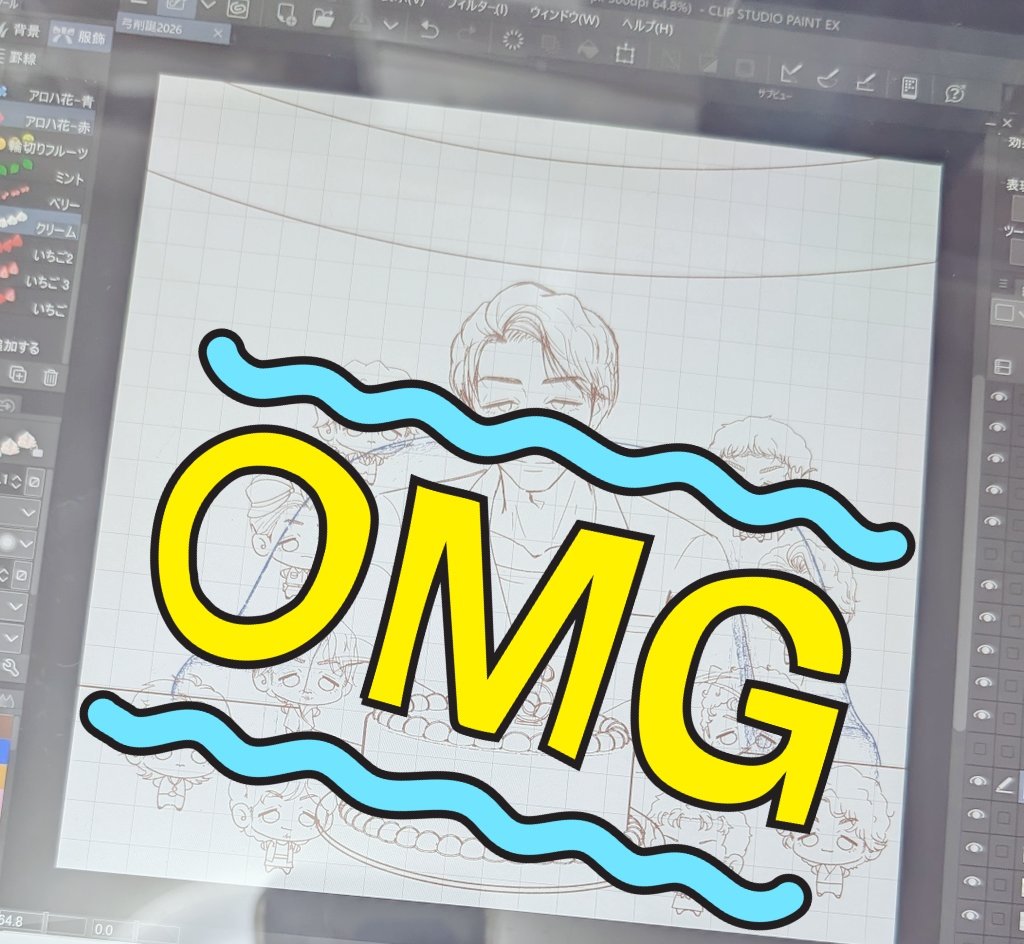Expand the chevron dropdown left of the Undo icon
The image size is (1024, 944).
[x=391, y=26]
